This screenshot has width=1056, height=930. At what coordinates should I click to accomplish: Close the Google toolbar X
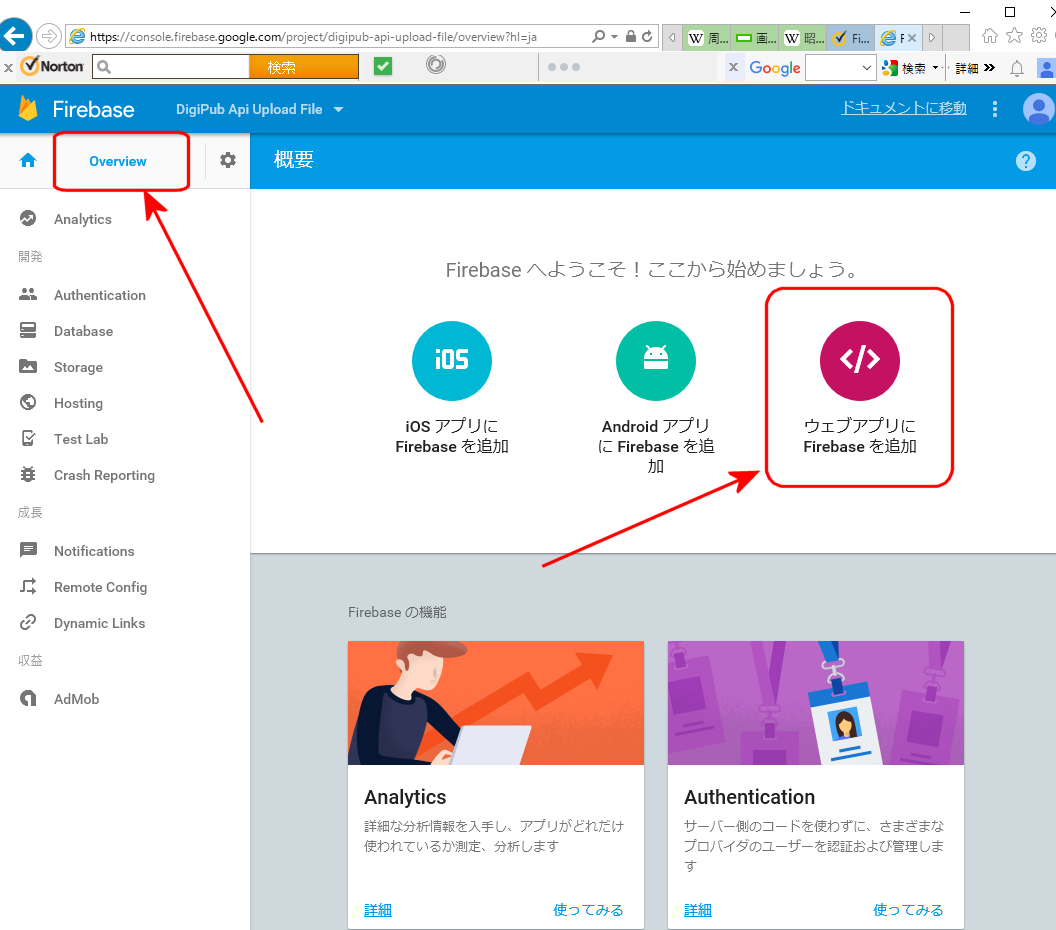(x=733, y=67)
